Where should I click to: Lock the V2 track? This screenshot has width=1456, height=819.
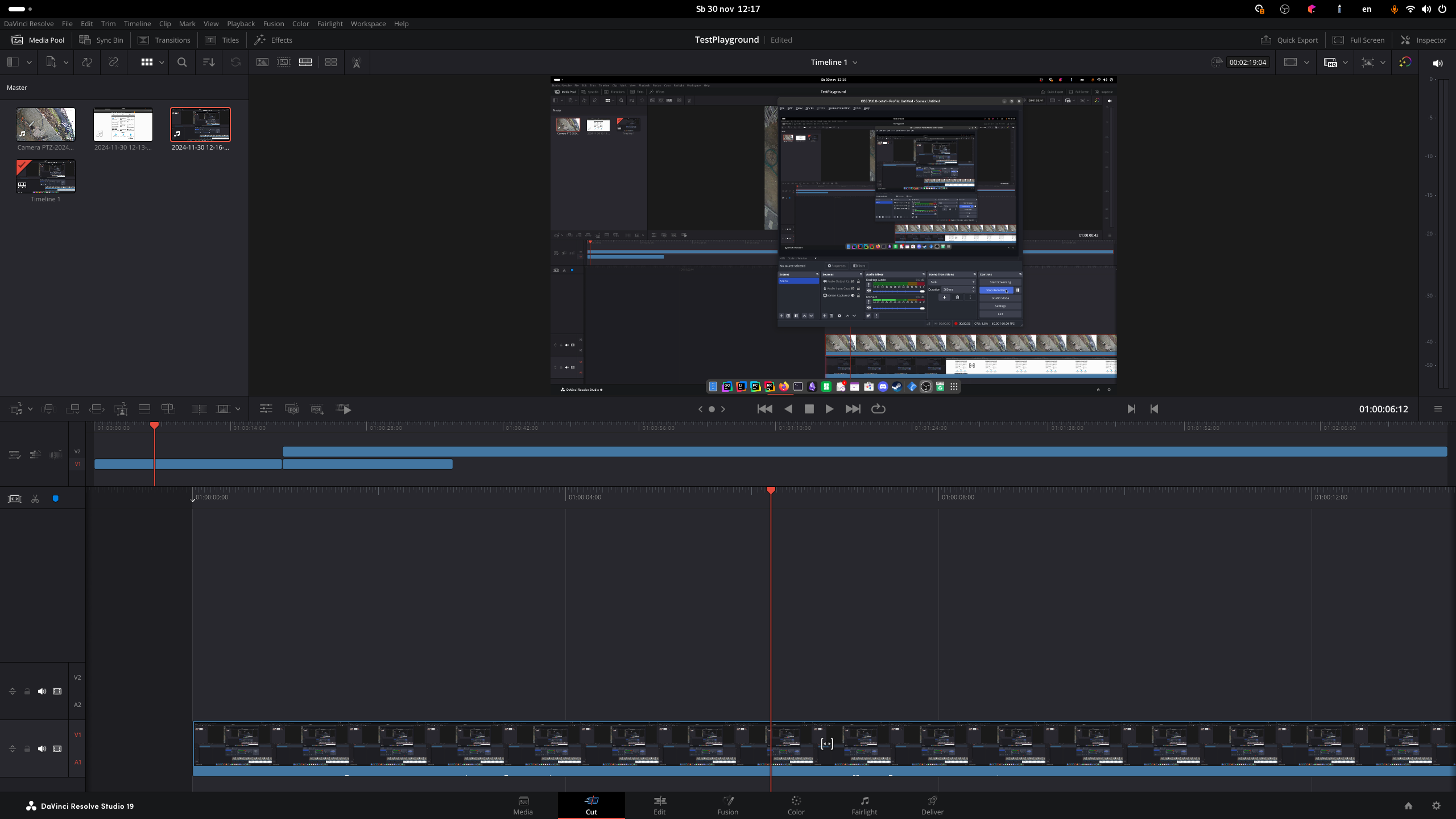27,691
